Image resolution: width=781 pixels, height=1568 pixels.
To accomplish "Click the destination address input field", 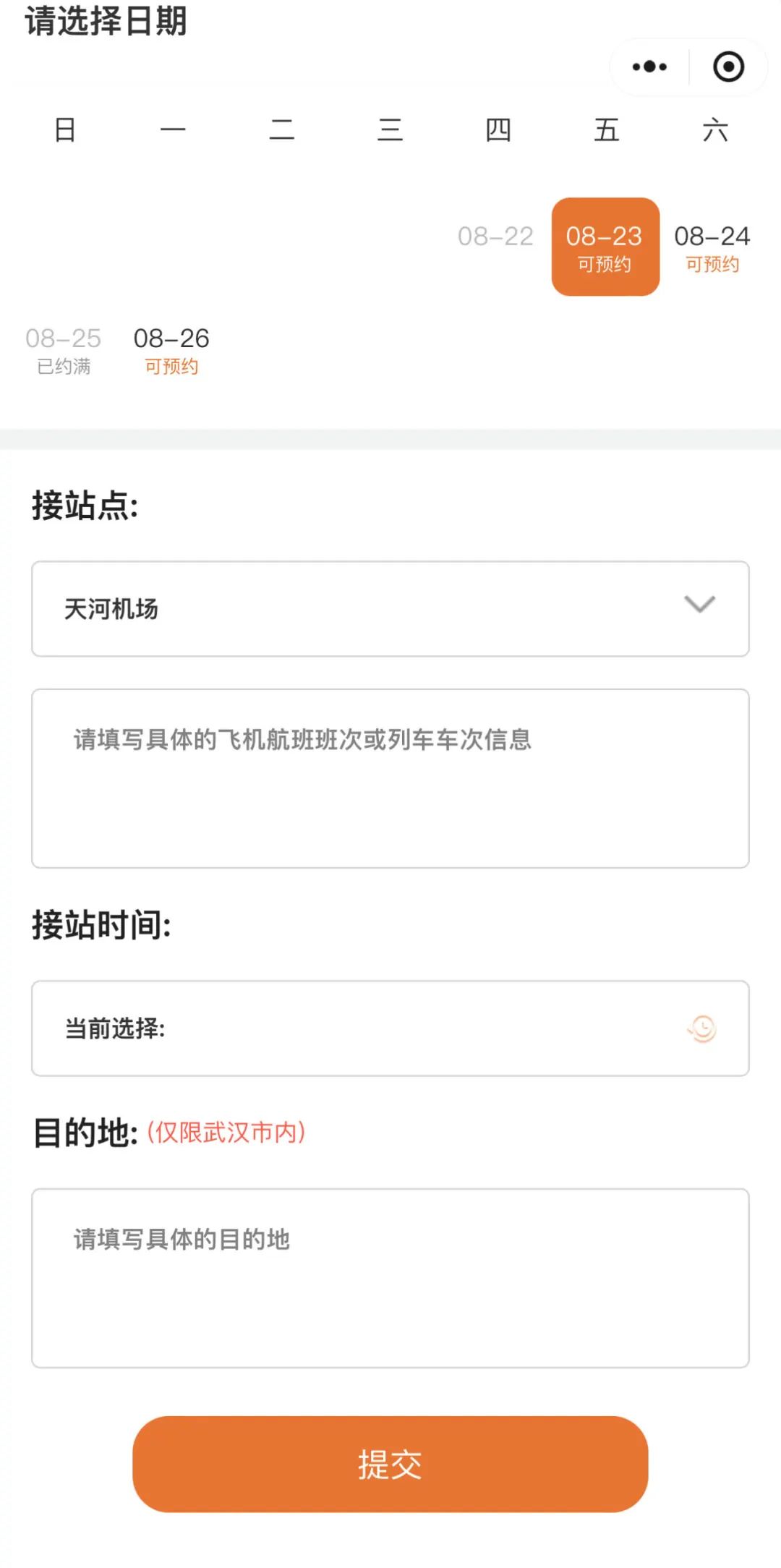I will [390, 1277].
